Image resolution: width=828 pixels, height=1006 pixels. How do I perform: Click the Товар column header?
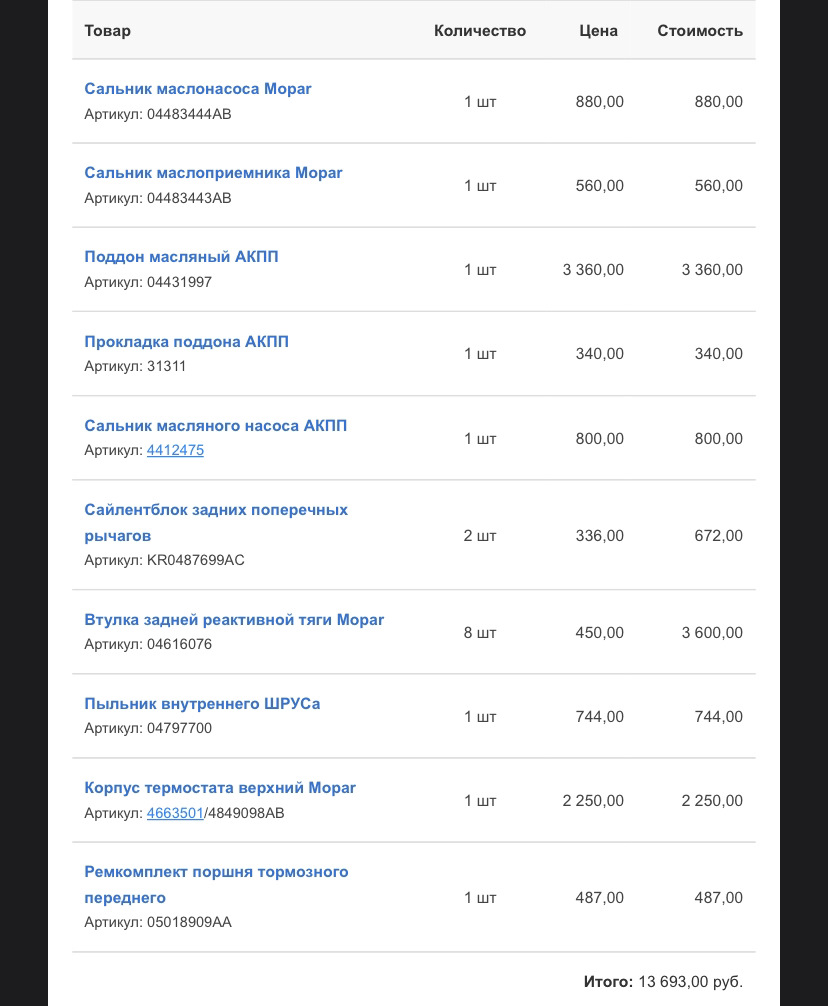click(x=107, y=31)
